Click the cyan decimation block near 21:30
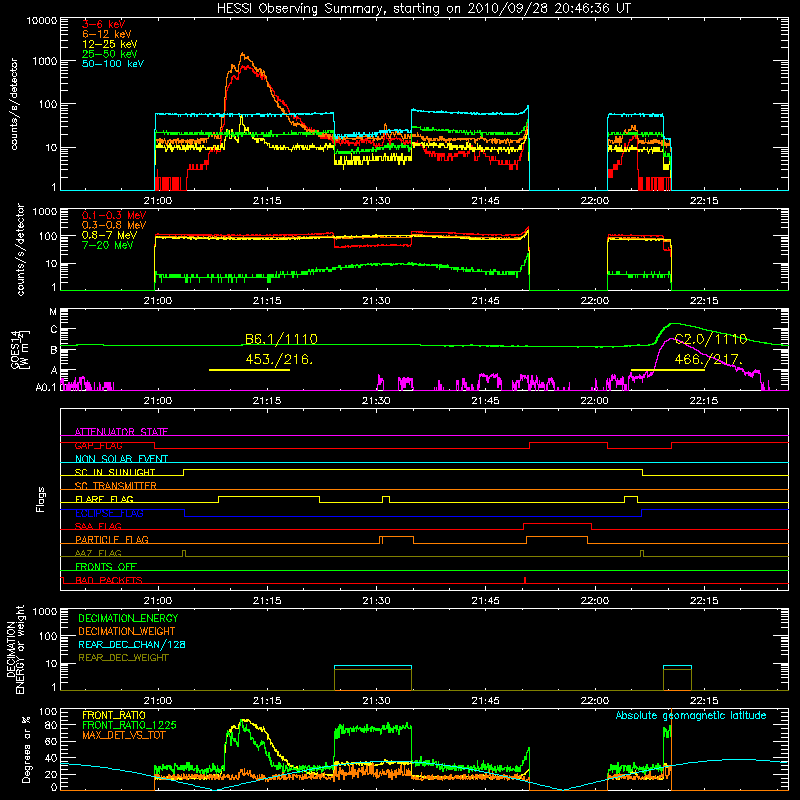This screenshot has width=800, height=800. [x=373, y=666]
